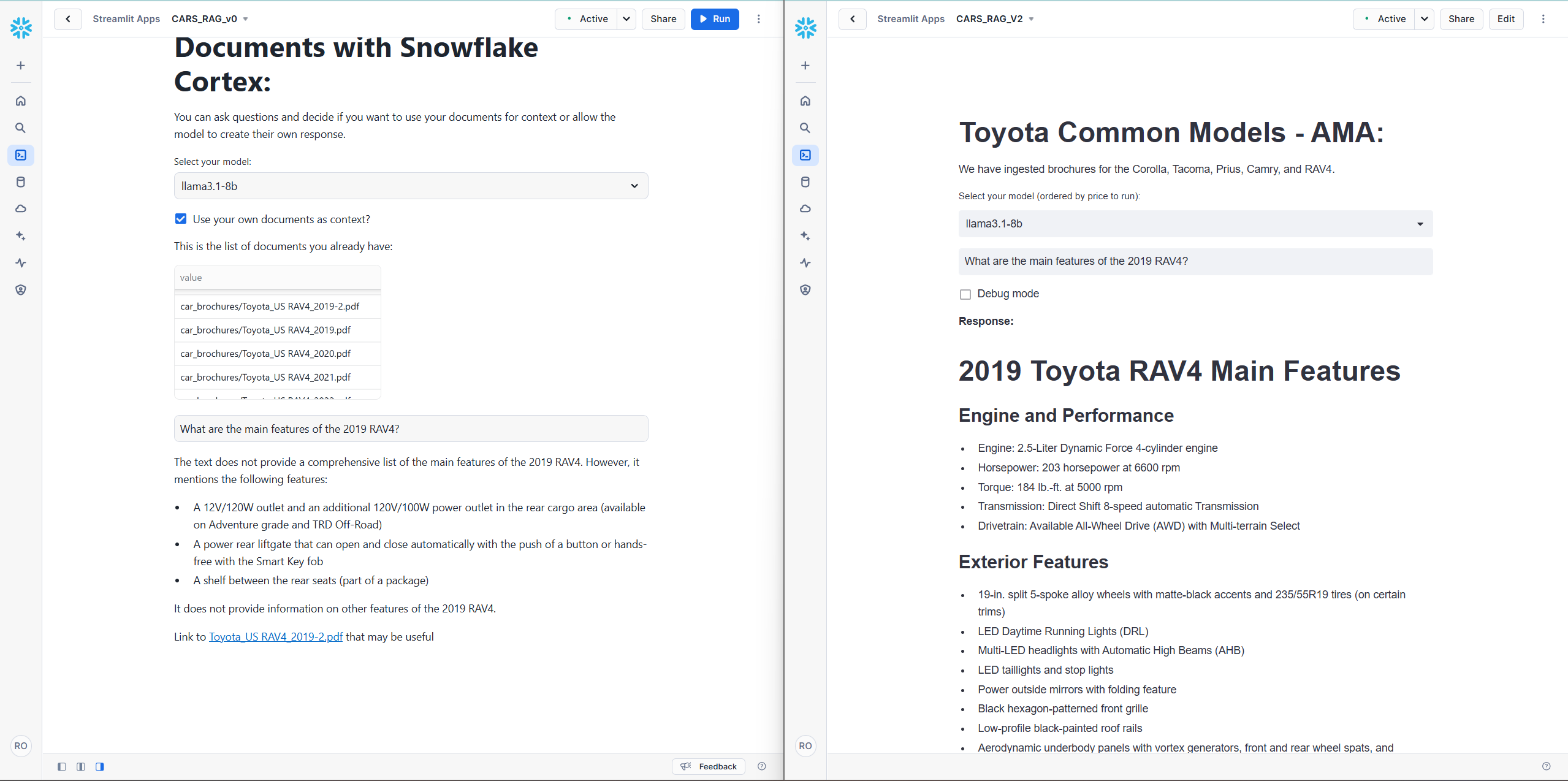Click the plus create icon in left sidebar

click(21, 66)
